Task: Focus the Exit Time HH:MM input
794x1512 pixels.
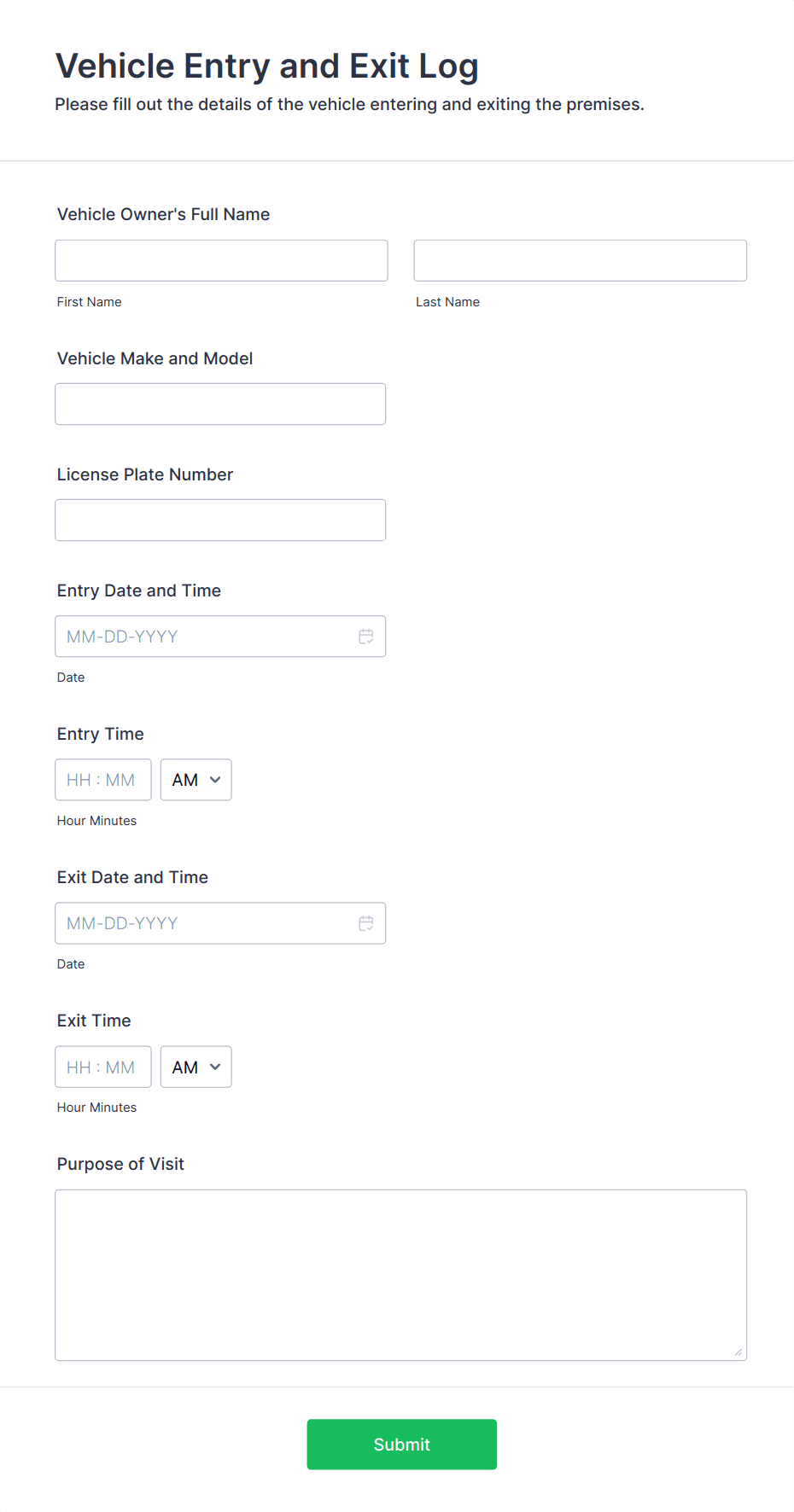Action: 102,1067
